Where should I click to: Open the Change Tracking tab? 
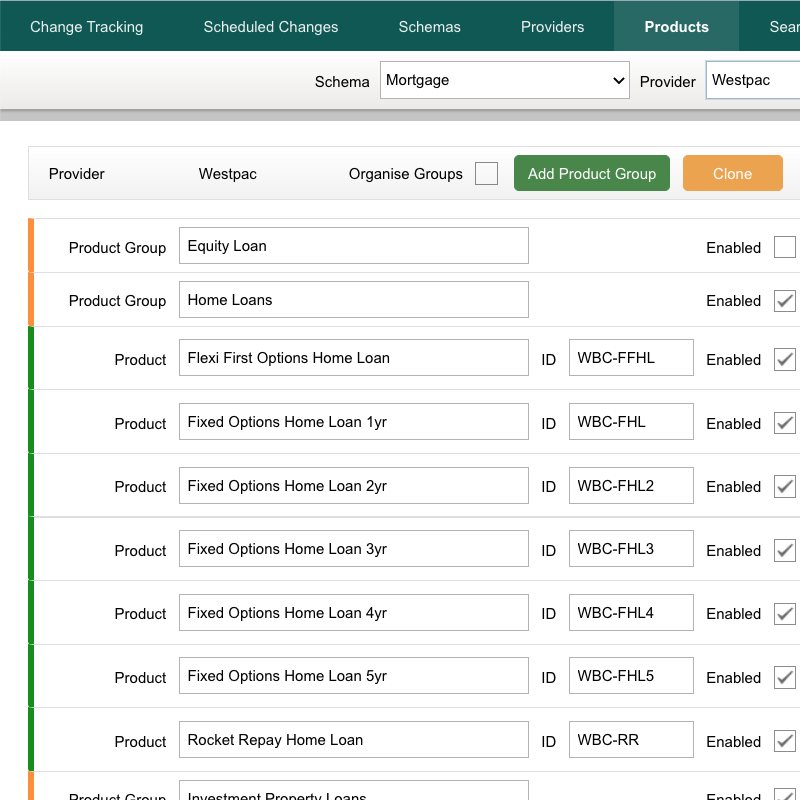[x=86, y=27]
